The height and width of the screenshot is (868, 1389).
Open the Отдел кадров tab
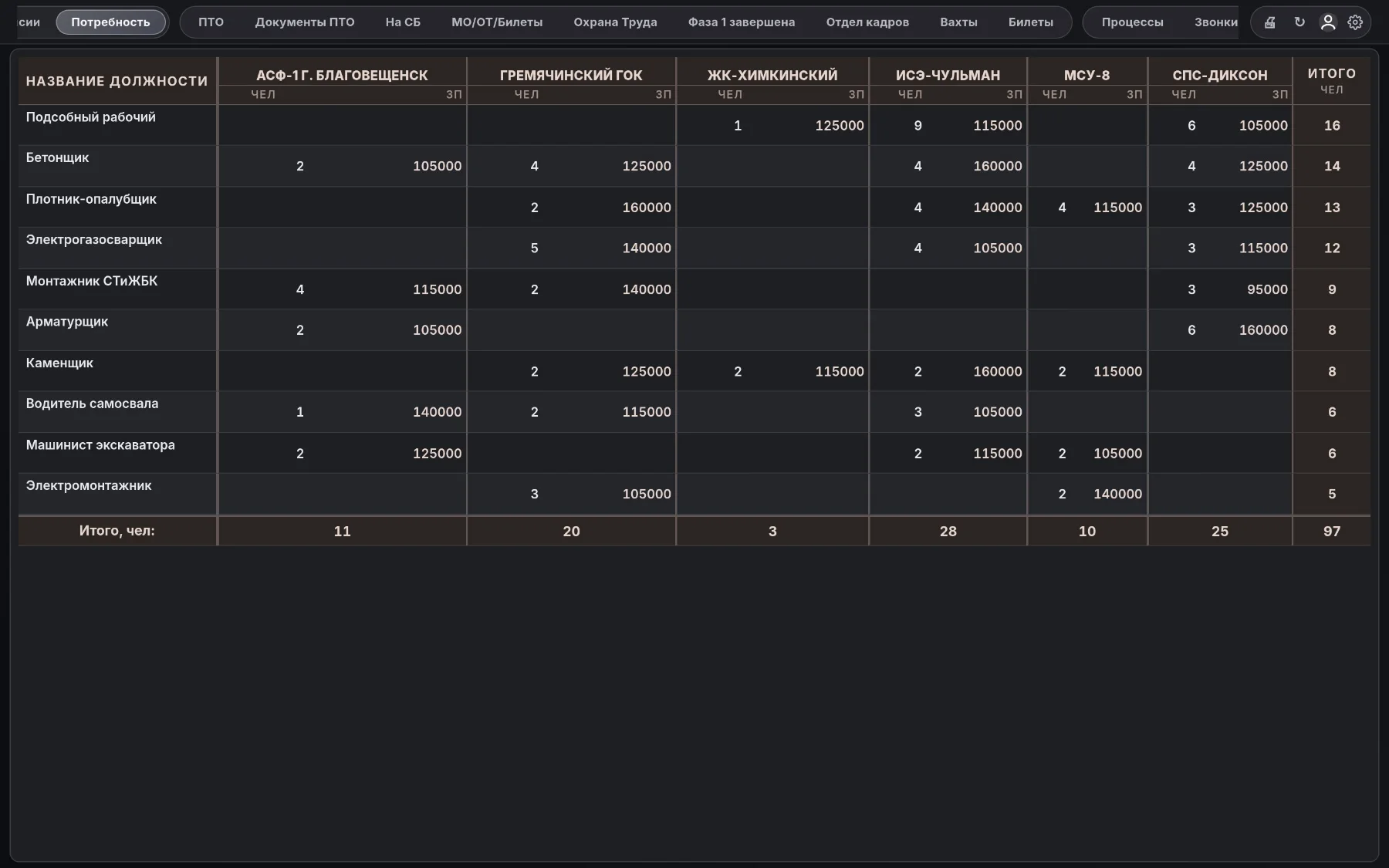867,22
